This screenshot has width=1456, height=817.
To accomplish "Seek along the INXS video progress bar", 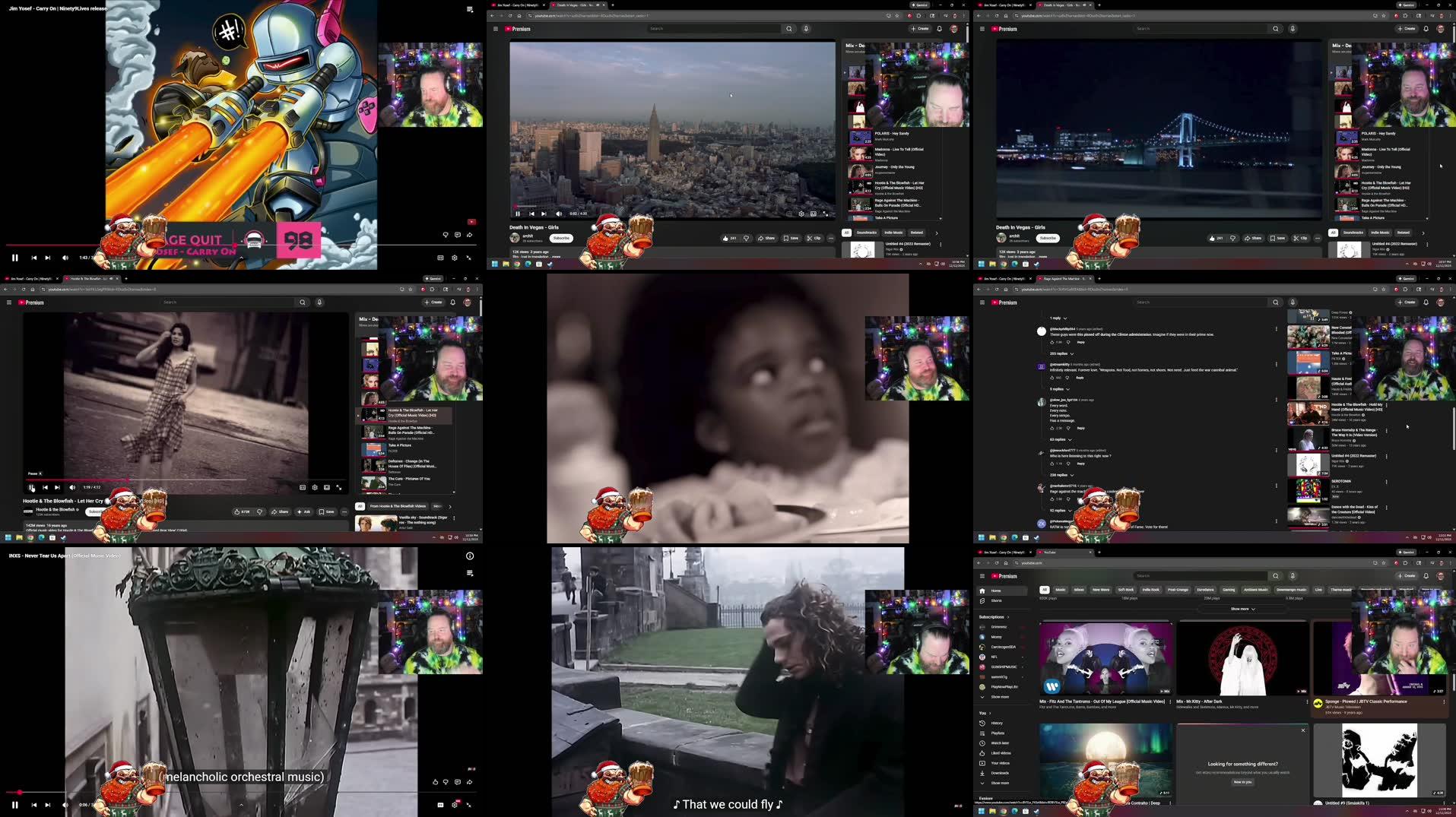I will click(x=228, y=791).
